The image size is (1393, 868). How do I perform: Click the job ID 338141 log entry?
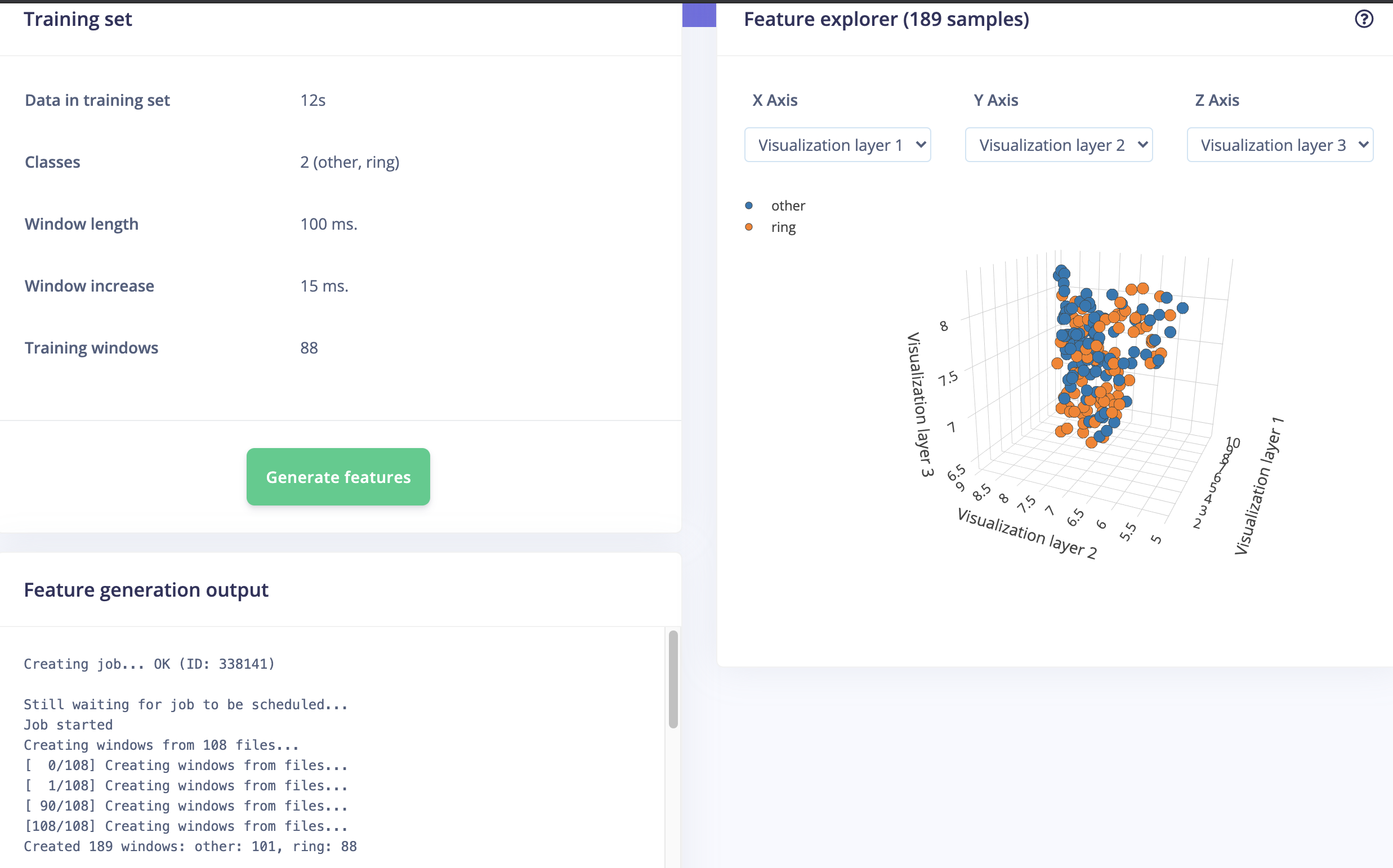(x=149, y=664)
